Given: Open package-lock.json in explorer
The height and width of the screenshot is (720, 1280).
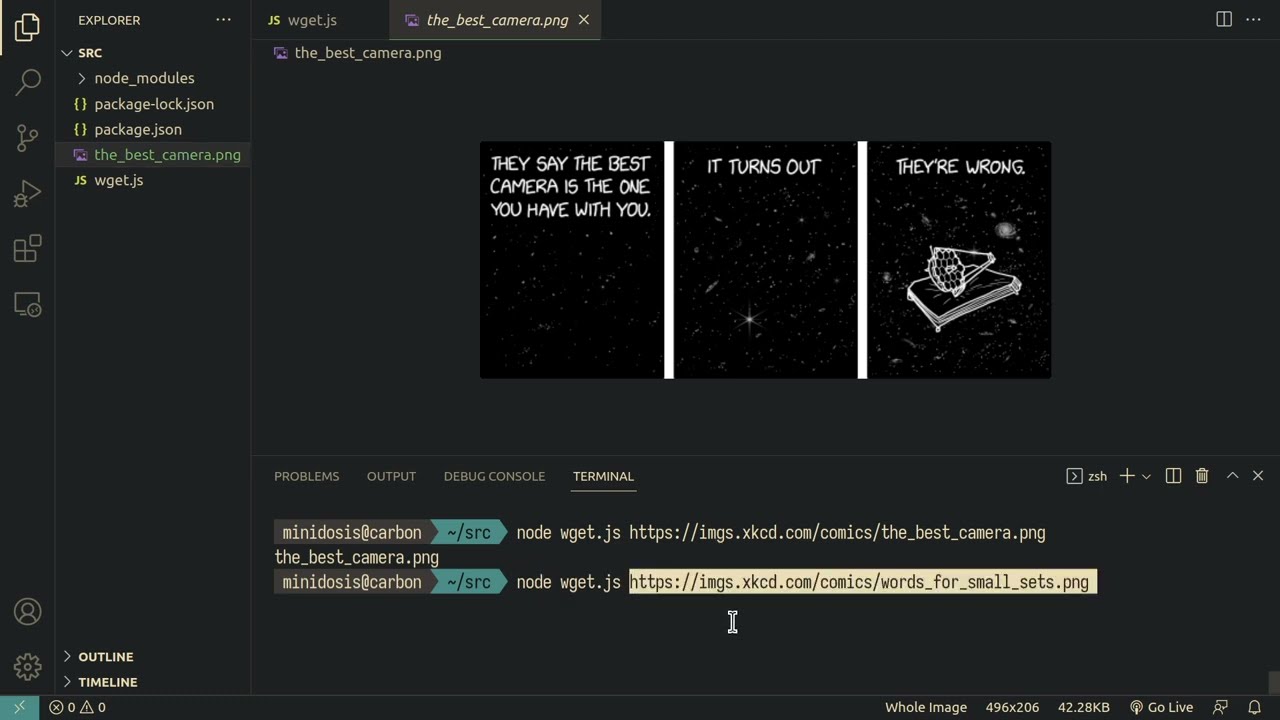Looking at the screenshot, I should [x=153, y=104].
